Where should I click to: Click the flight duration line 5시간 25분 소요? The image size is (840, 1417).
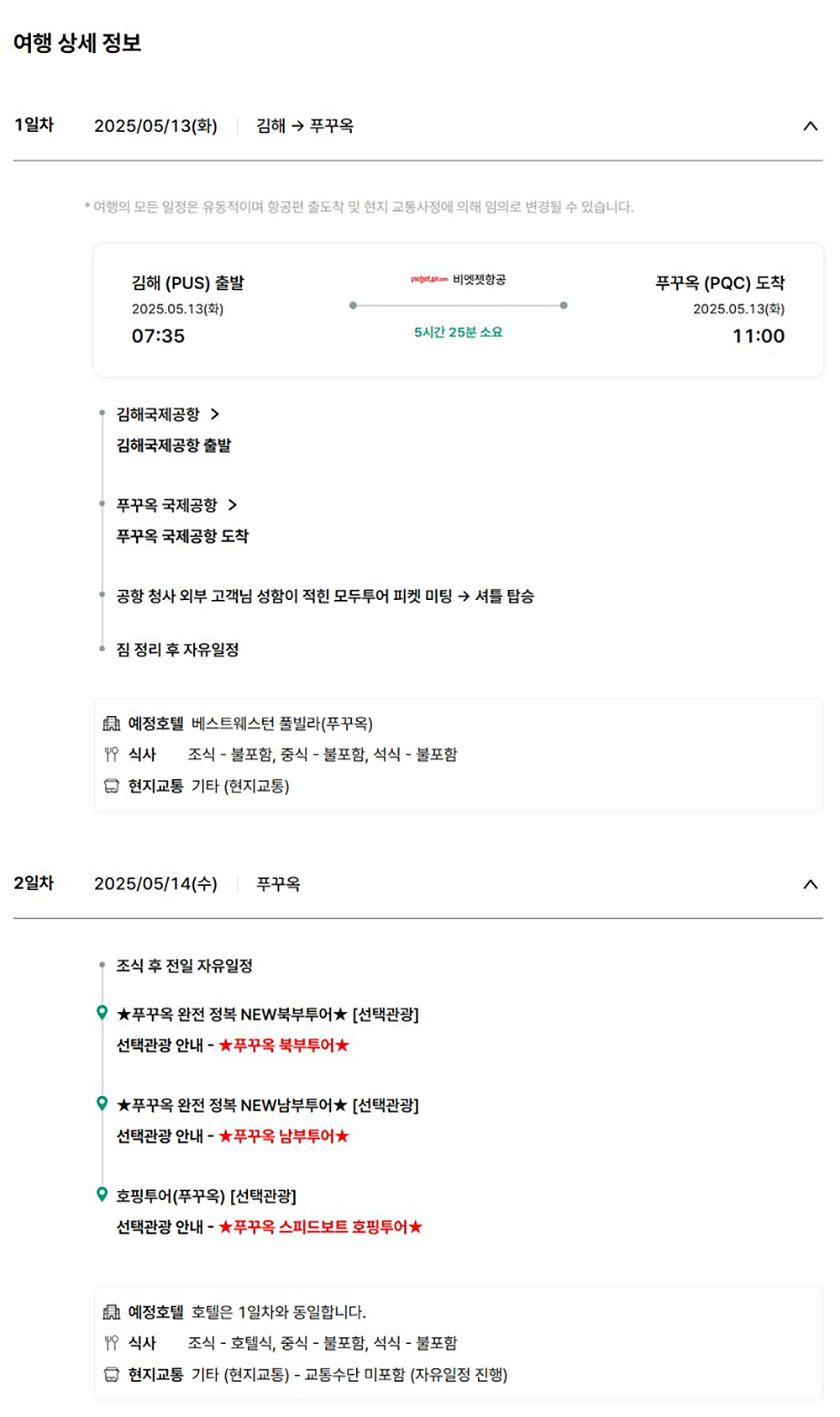[x=458, y=332]
